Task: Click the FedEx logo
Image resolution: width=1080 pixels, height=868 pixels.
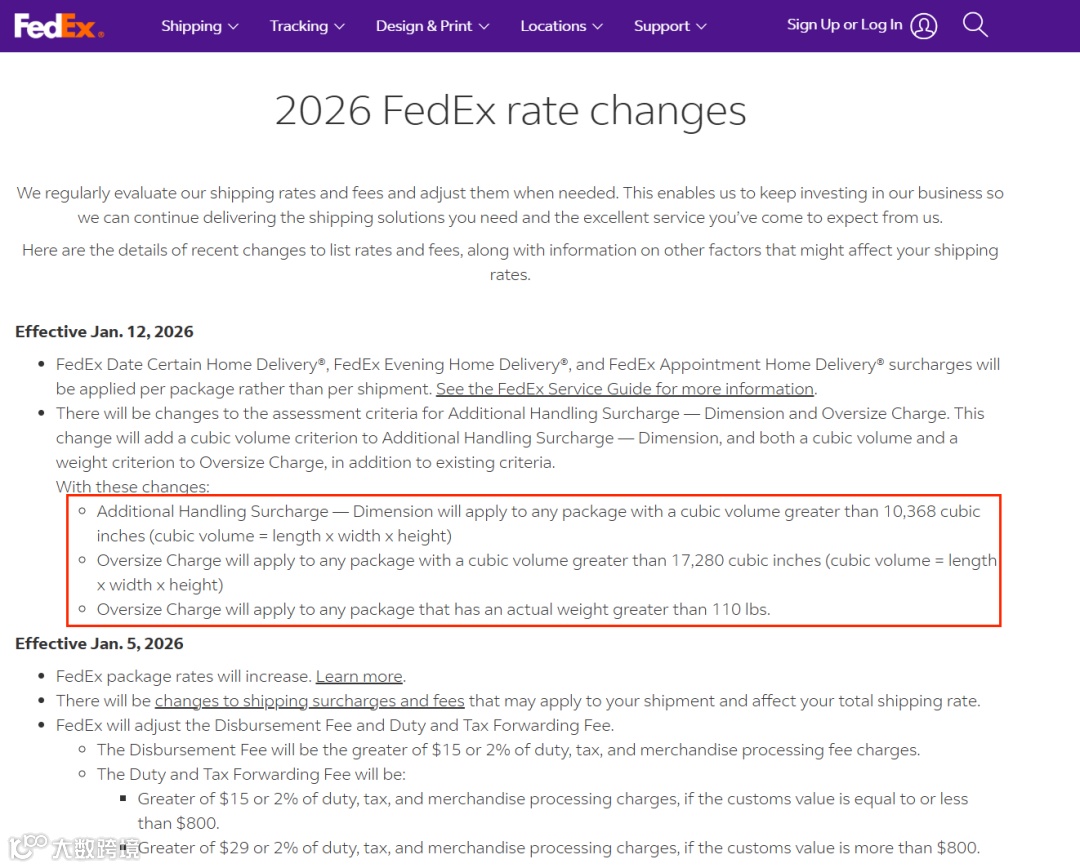Action: (58, 26)
